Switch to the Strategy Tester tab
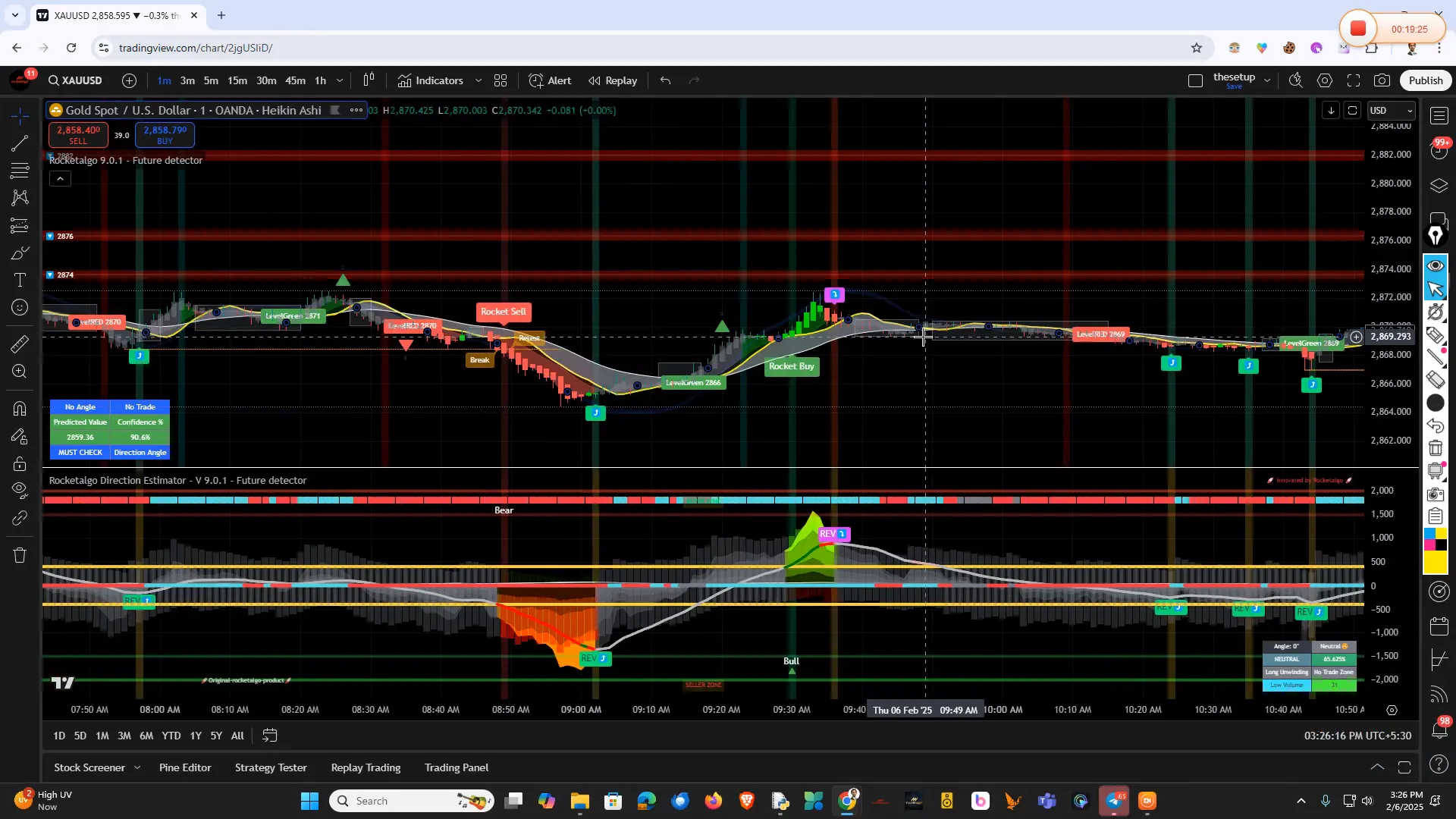This screenshot has height=819, width=1456. [271, 767]
